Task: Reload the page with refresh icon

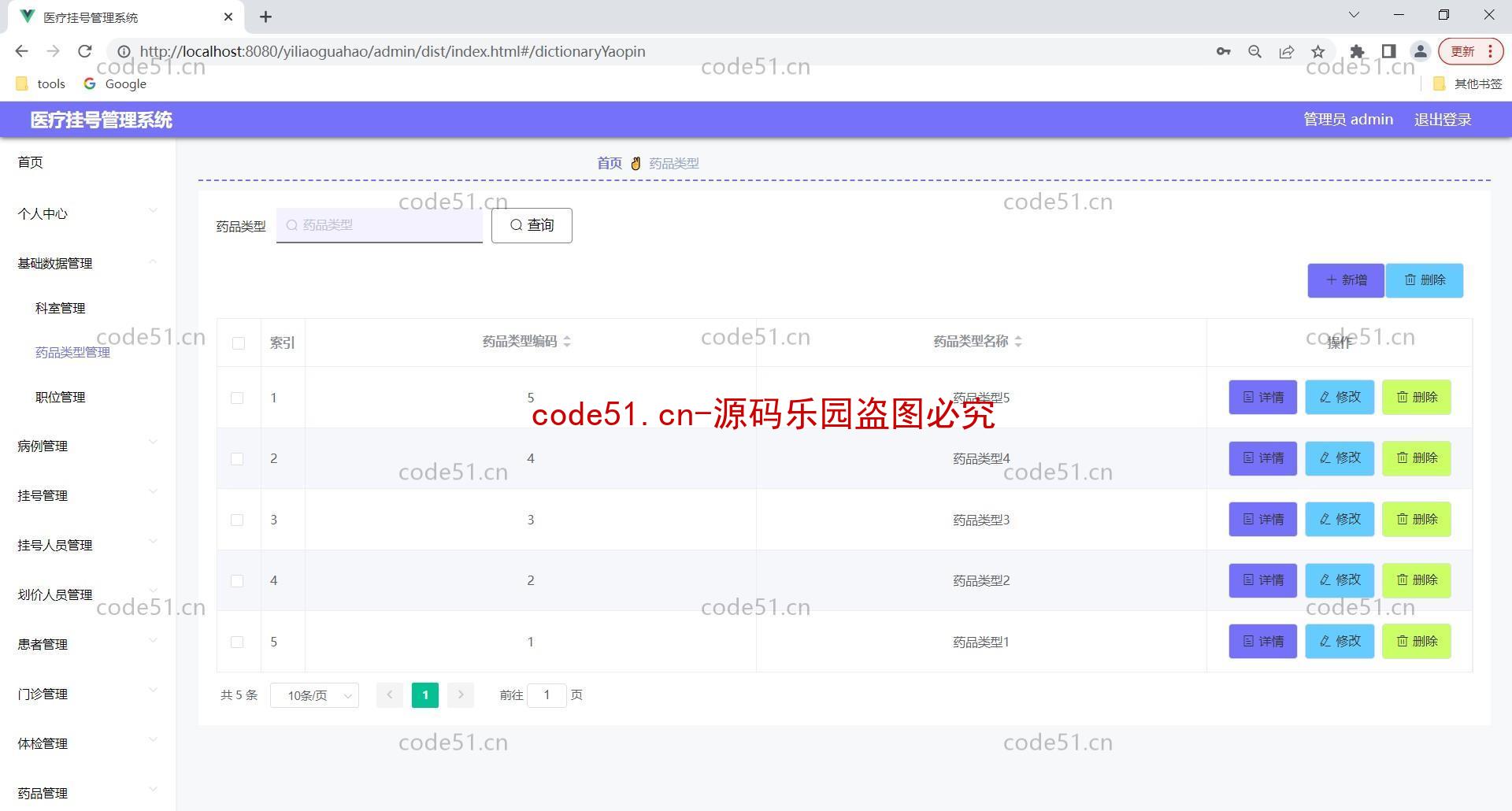Action: click(85, 51)
